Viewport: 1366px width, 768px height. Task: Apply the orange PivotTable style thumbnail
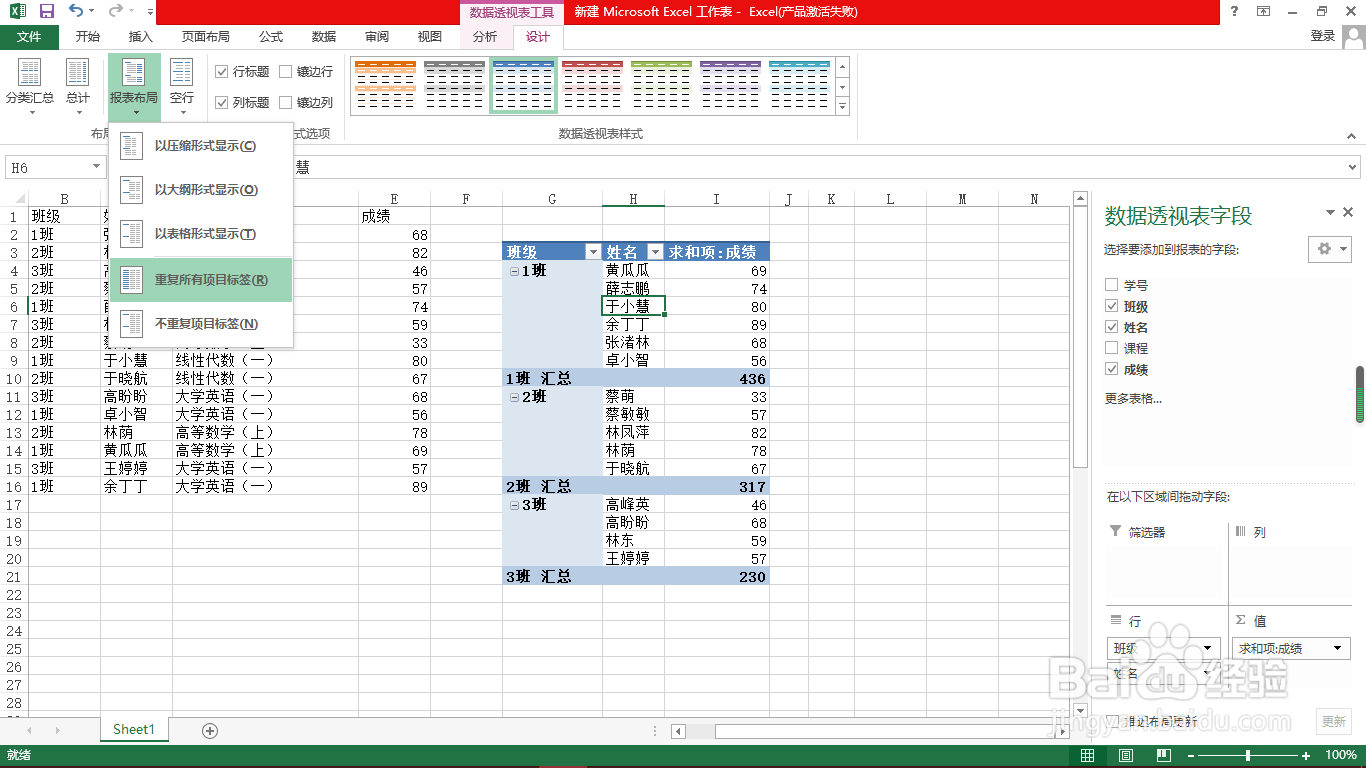click(385, 85)
